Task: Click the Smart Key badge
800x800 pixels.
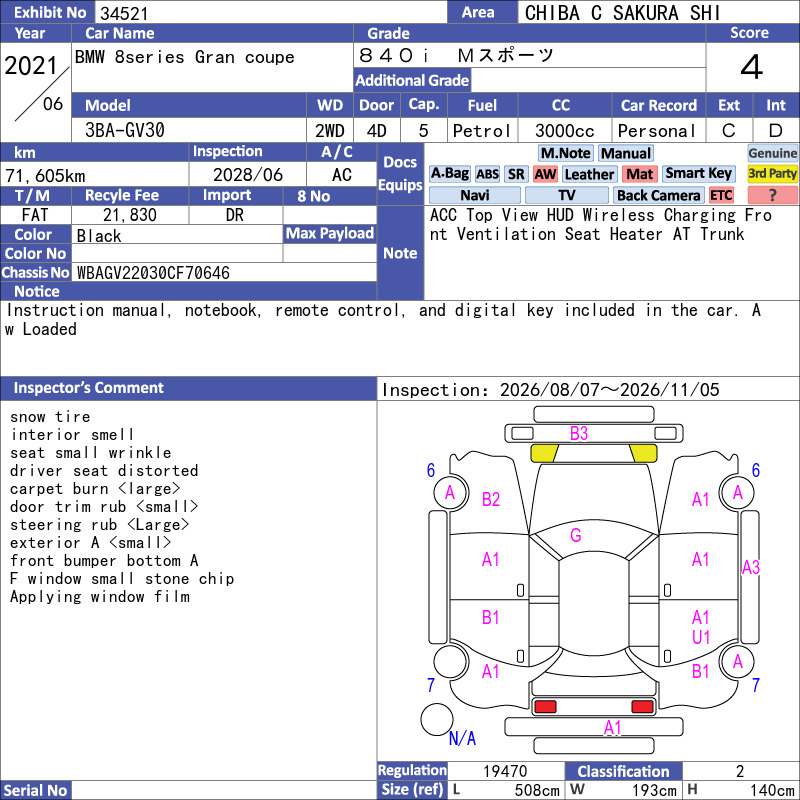Action: pyautogui.click(x=698, y=174)
